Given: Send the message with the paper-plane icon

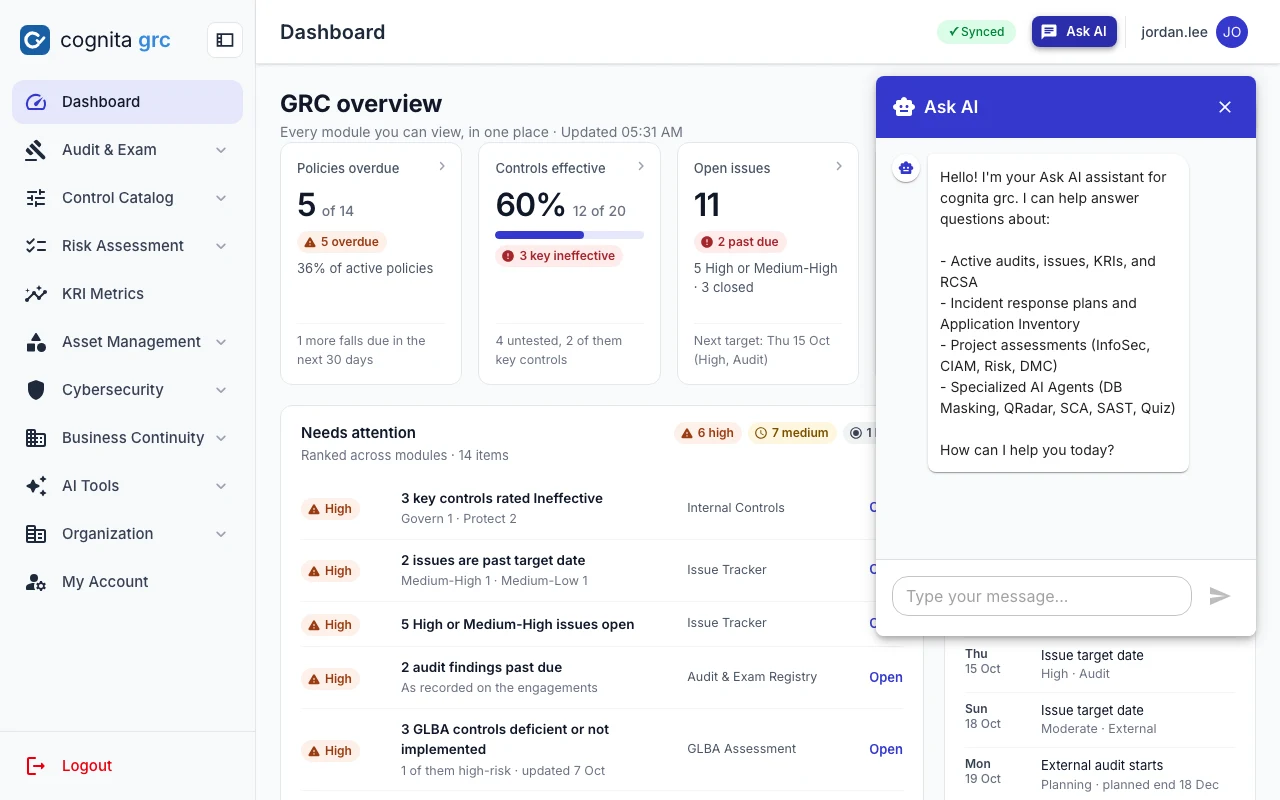Looking at the screenshot, I should (1219, 596).
